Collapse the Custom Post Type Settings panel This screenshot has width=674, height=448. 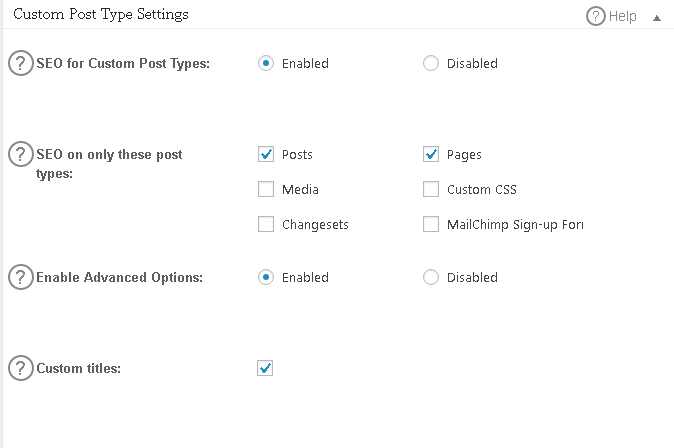656,18
